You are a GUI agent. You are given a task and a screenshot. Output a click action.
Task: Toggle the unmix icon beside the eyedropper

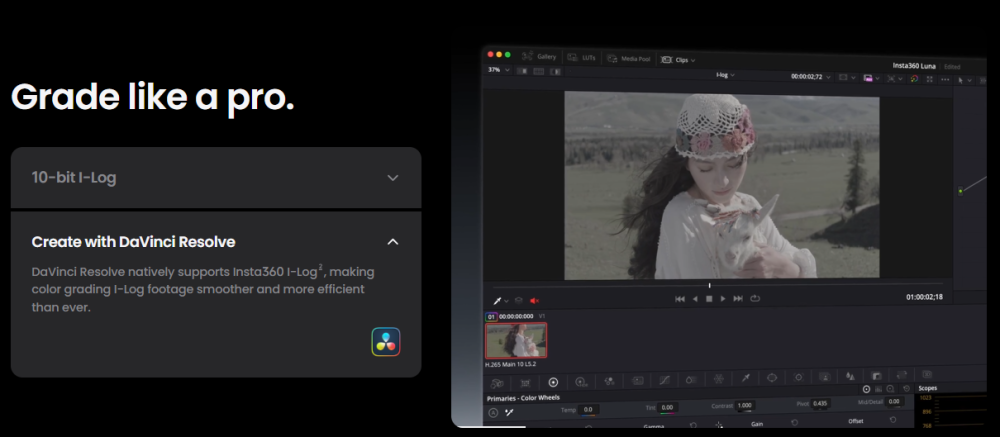(x=519, y=300)
